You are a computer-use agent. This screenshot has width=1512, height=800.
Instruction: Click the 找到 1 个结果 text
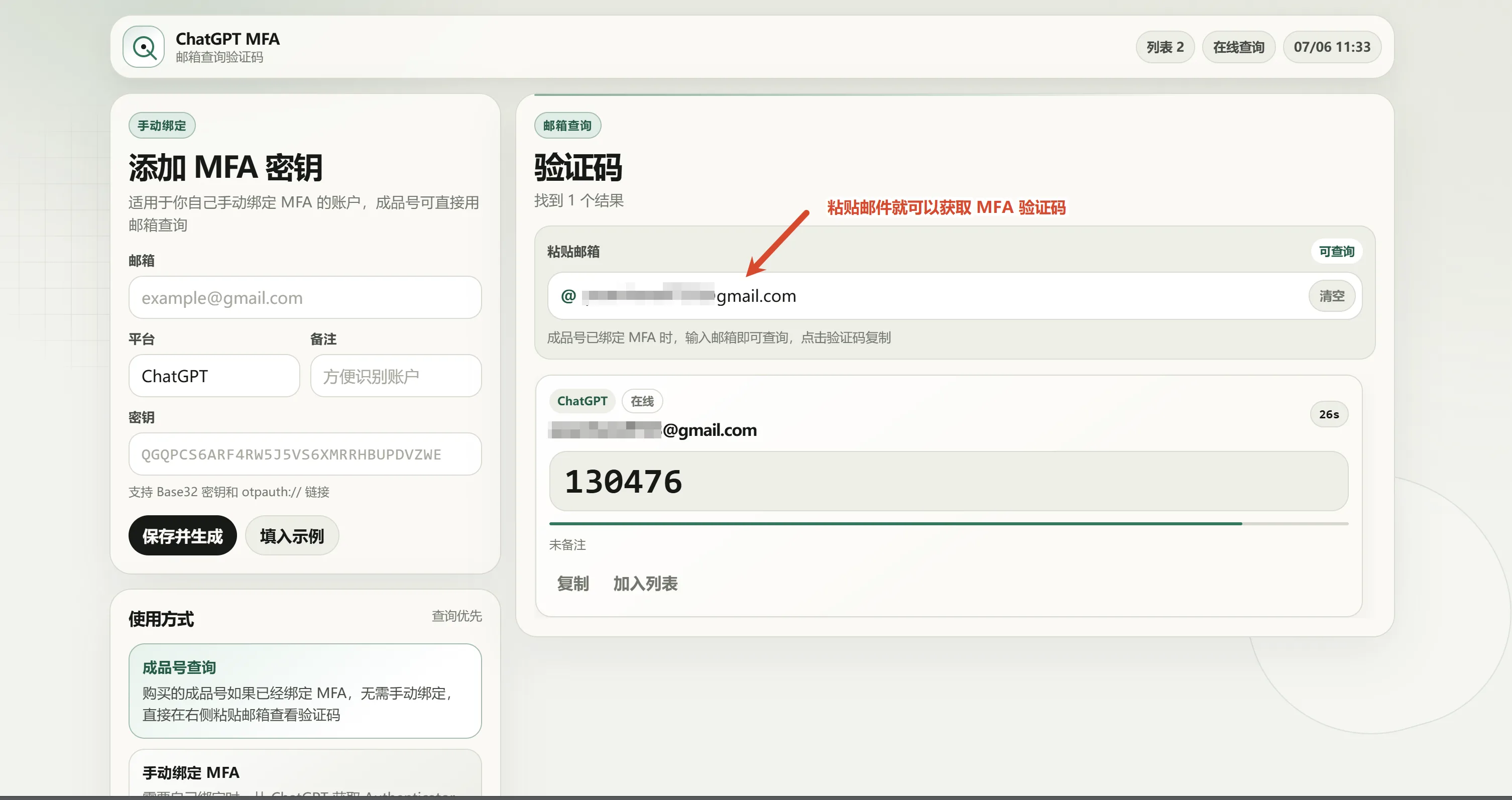tap(579, 201)
